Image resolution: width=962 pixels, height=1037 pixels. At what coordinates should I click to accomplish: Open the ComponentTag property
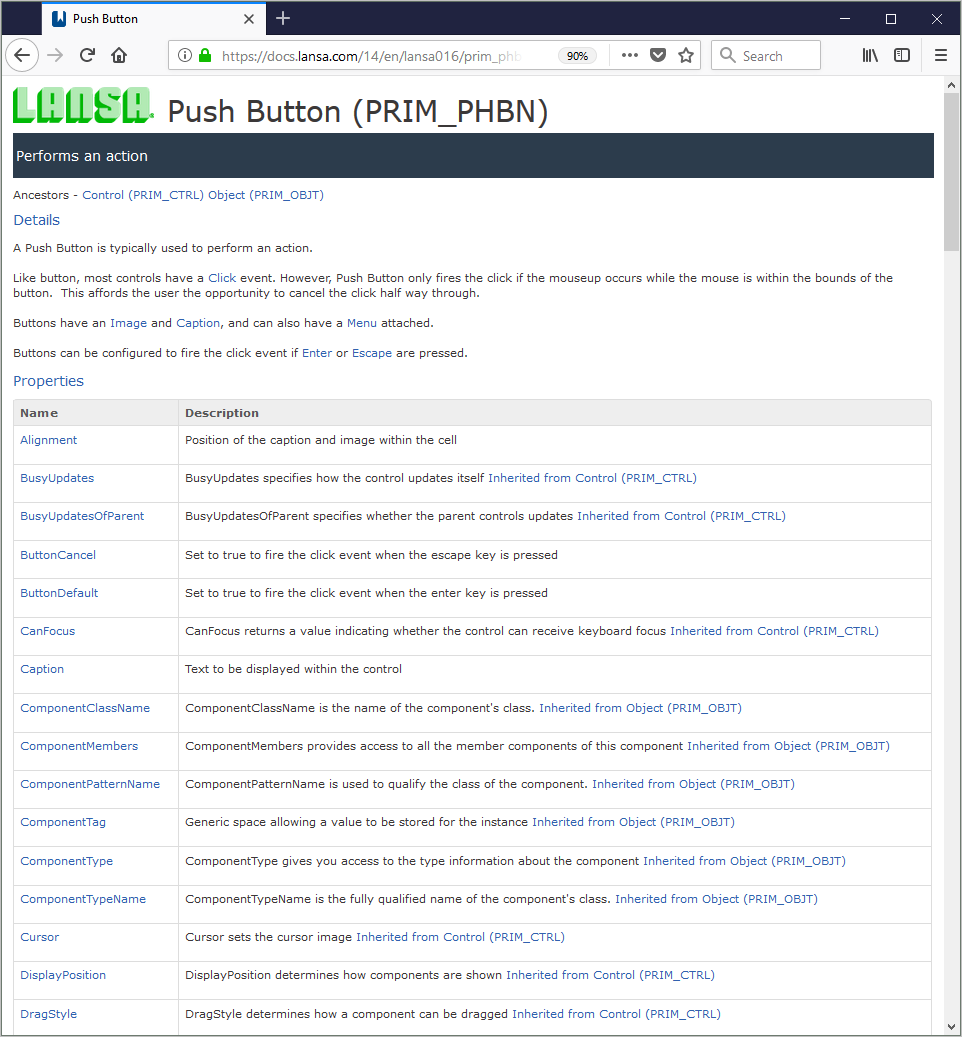tap(63, 822)
